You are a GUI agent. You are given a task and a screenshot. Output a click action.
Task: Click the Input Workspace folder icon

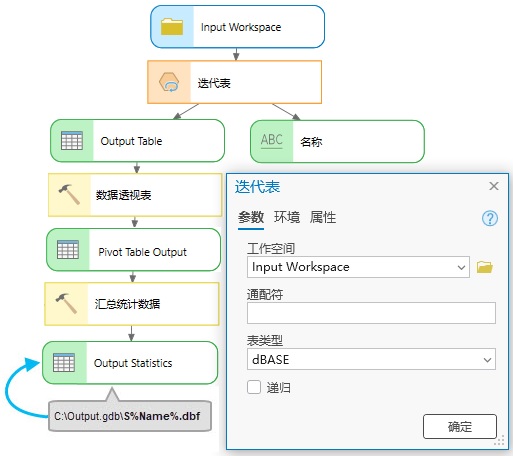click(172, 27)
